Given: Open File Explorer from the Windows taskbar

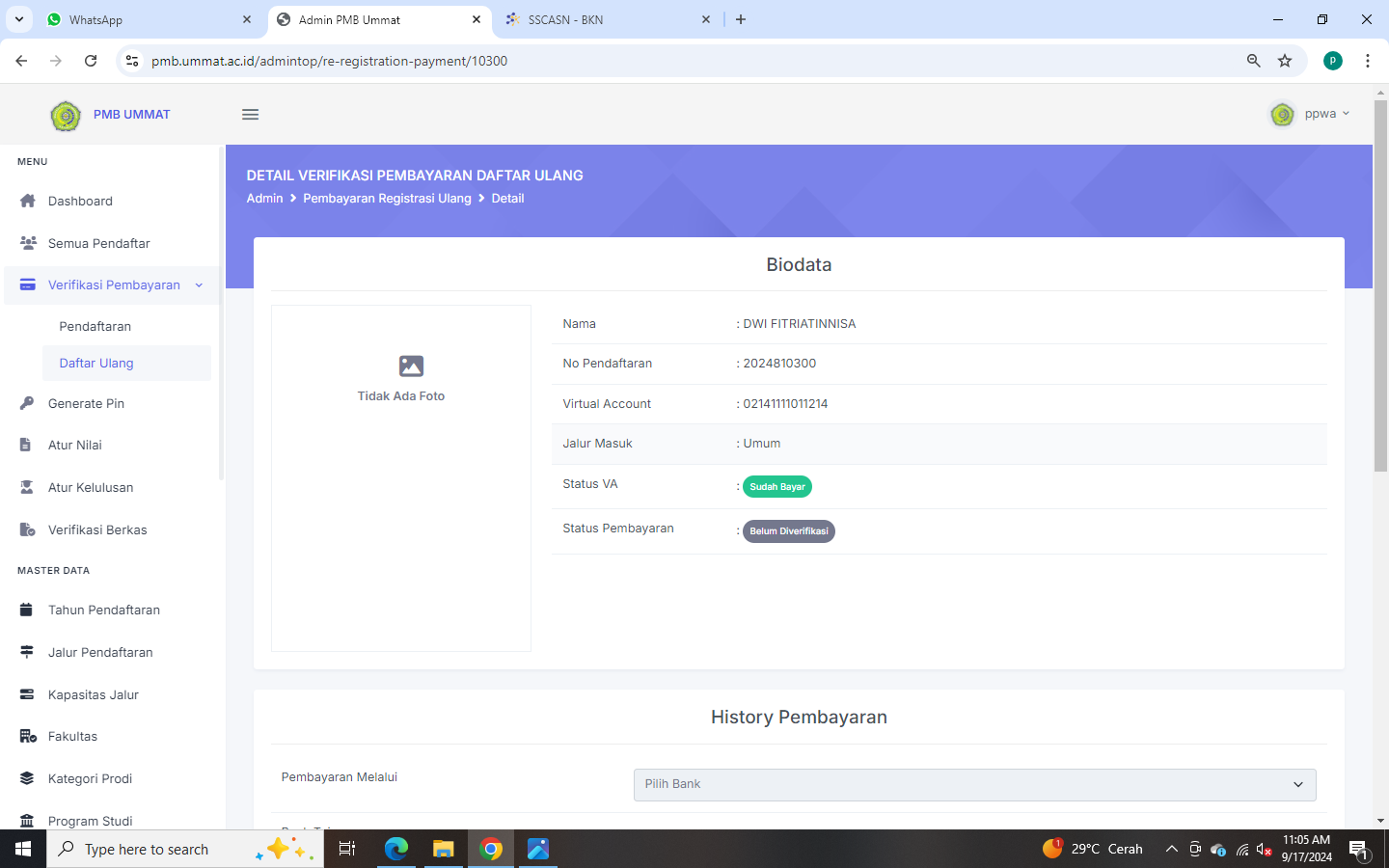Looking at the screenshot, I should coord(443,849).
